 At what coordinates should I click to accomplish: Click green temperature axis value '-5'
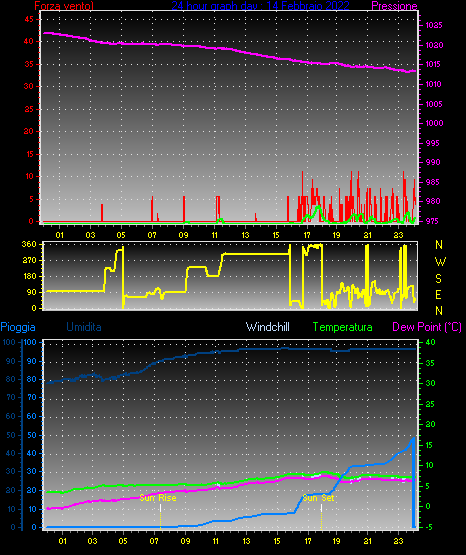[x=428, y=527]
